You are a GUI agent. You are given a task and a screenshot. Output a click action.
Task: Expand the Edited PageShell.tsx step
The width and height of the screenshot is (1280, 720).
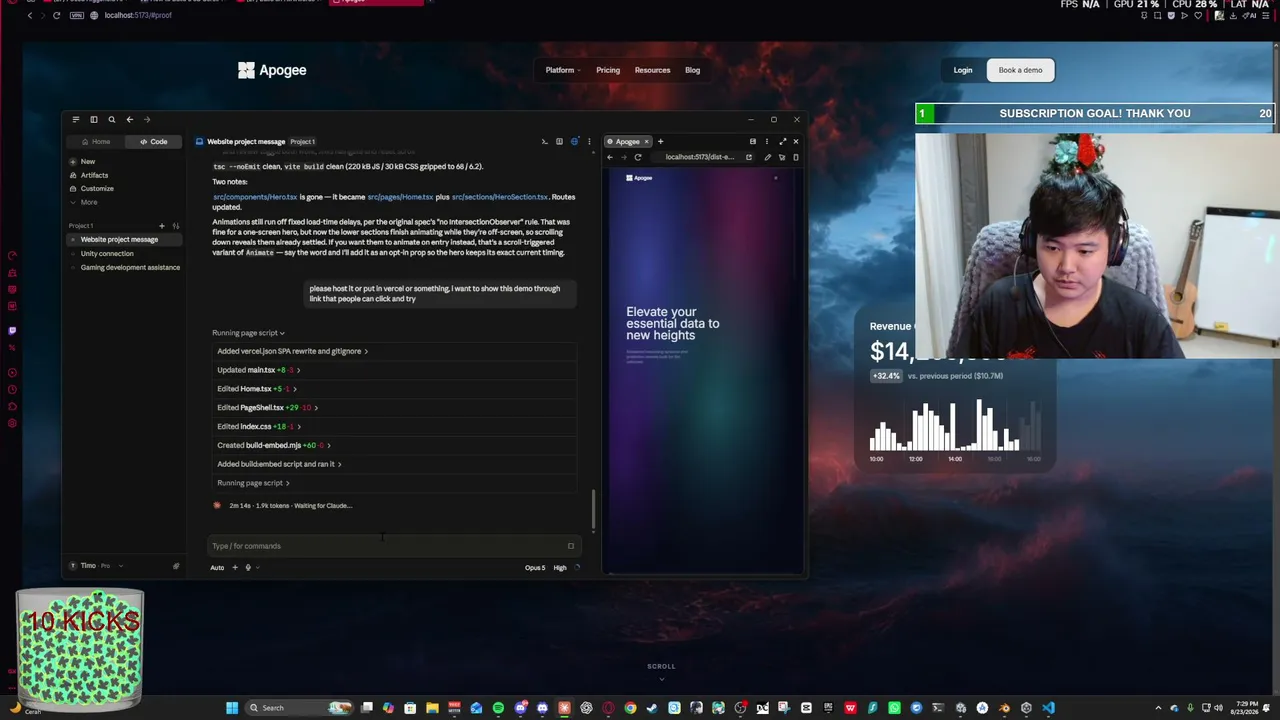click(267, 408)
